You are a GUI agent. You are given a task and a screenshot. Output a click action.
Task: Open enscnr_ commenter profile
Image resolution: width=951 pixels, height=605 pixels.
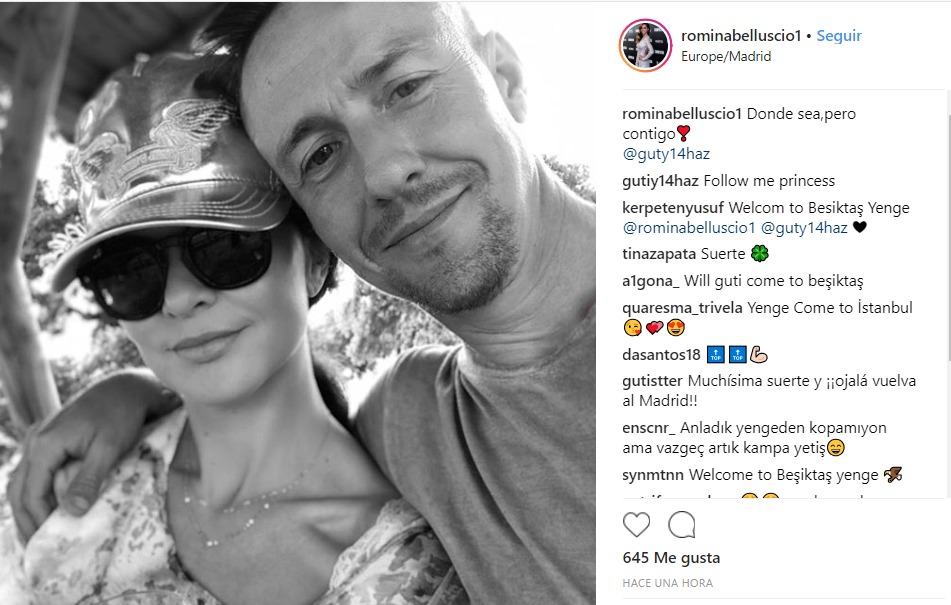649,428
